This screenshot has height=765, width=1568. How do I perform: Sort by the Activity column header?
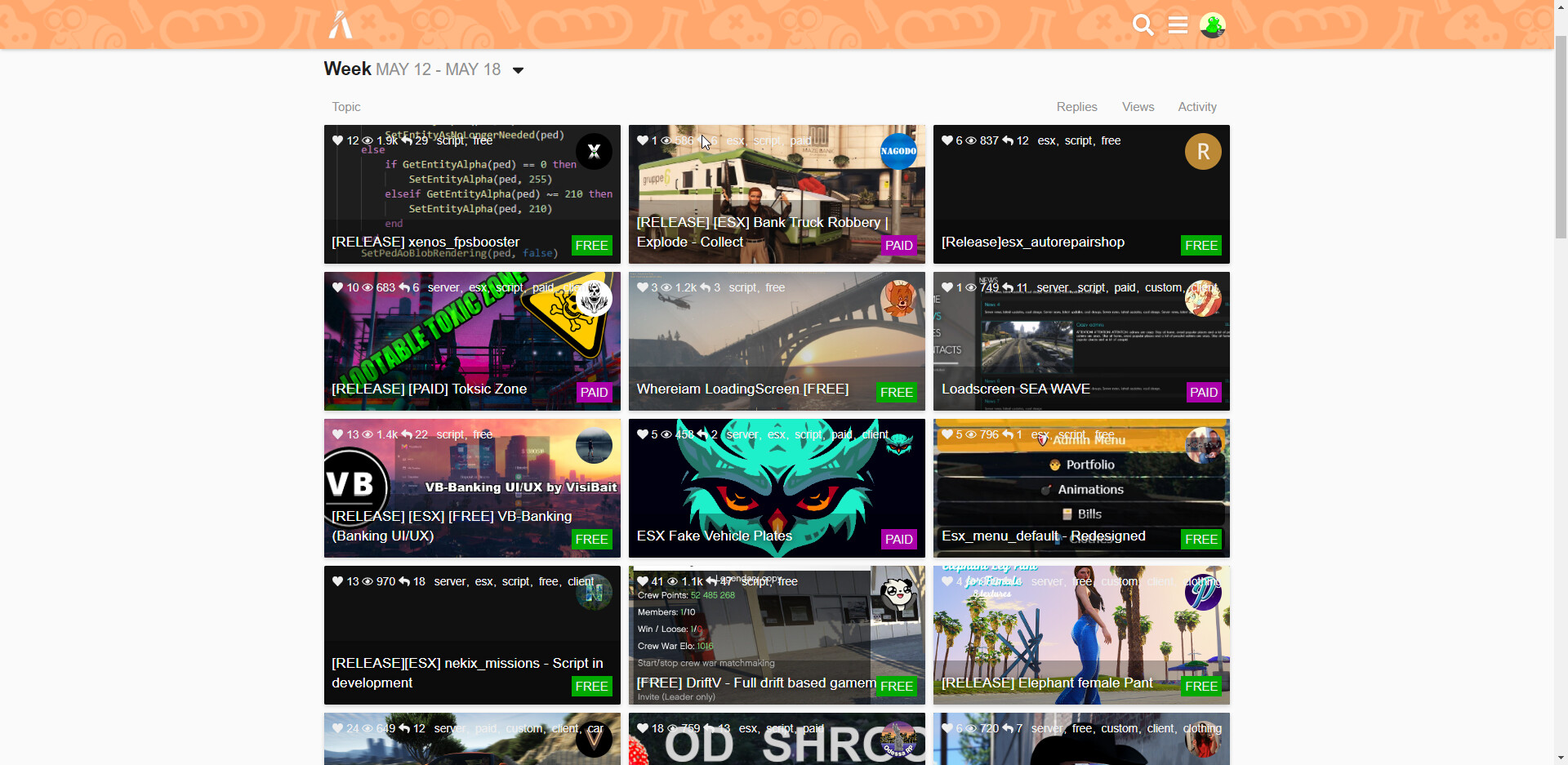click(x=1196, y=107)
